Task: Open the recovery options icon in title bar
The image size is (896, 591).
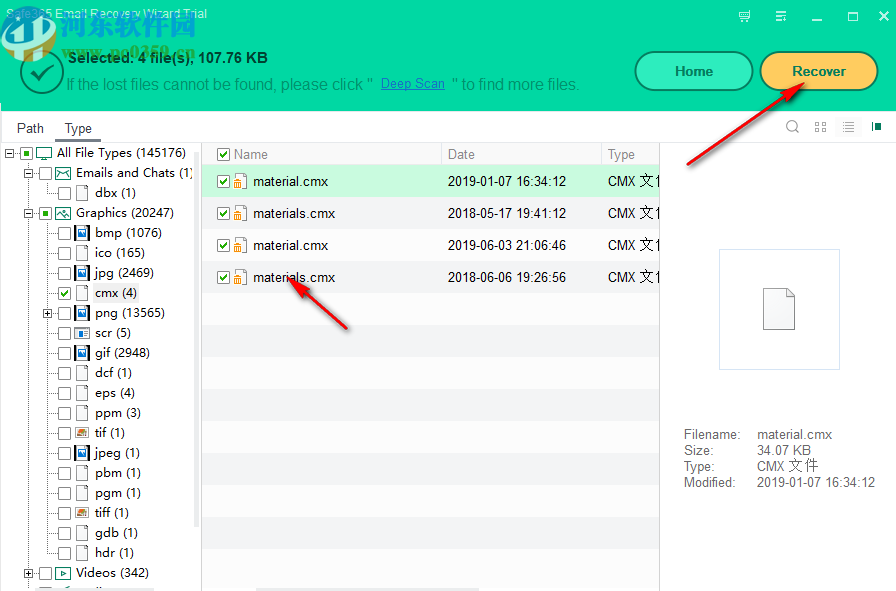Action: pos(781,16)
